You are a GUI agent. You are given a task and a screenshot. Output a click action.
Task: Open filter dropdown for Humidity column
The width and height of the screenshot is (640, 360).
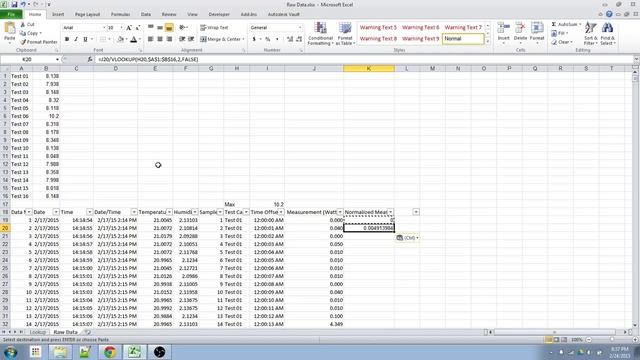click(x=195, y=212)
